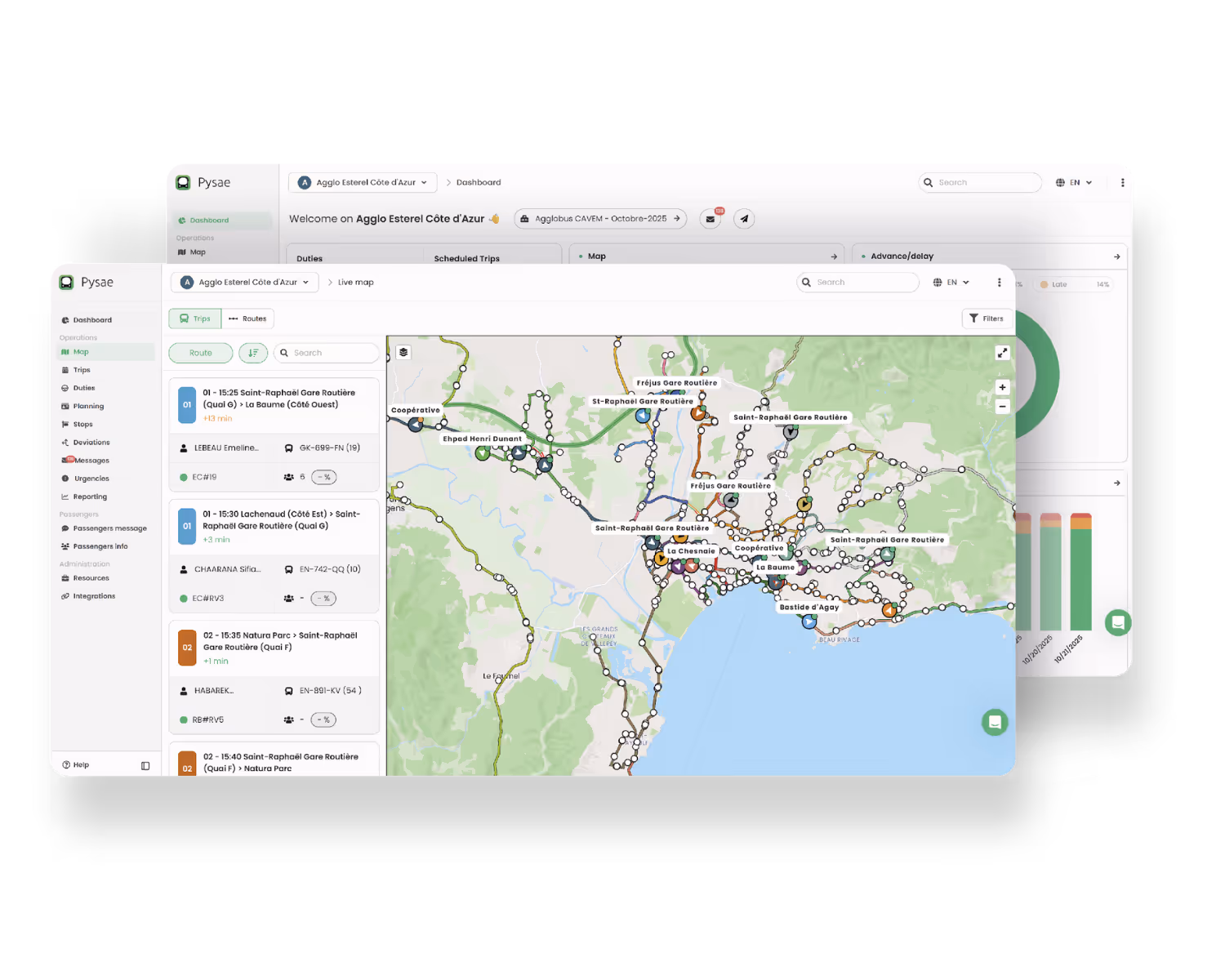The image size is (1225, 980).
Task: Open chat widget in Dashboard window
Action: point(1118,622)
